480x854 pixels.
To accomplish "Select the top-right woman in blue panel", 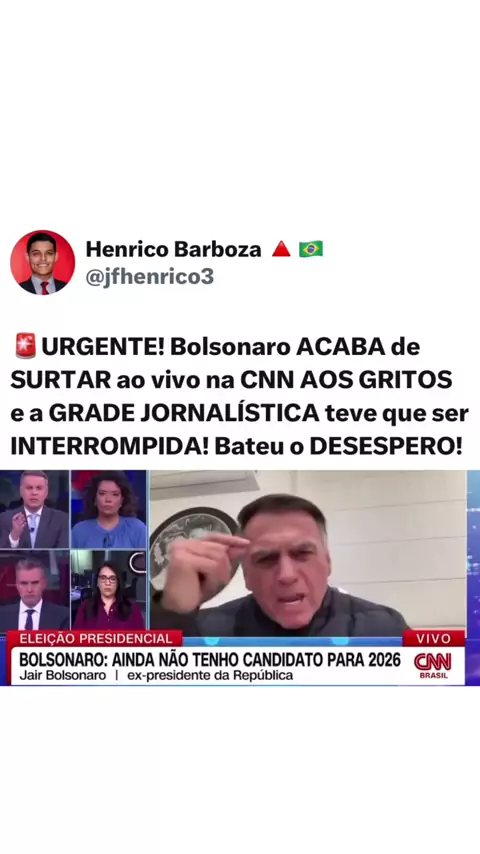I will coord(109,509).
